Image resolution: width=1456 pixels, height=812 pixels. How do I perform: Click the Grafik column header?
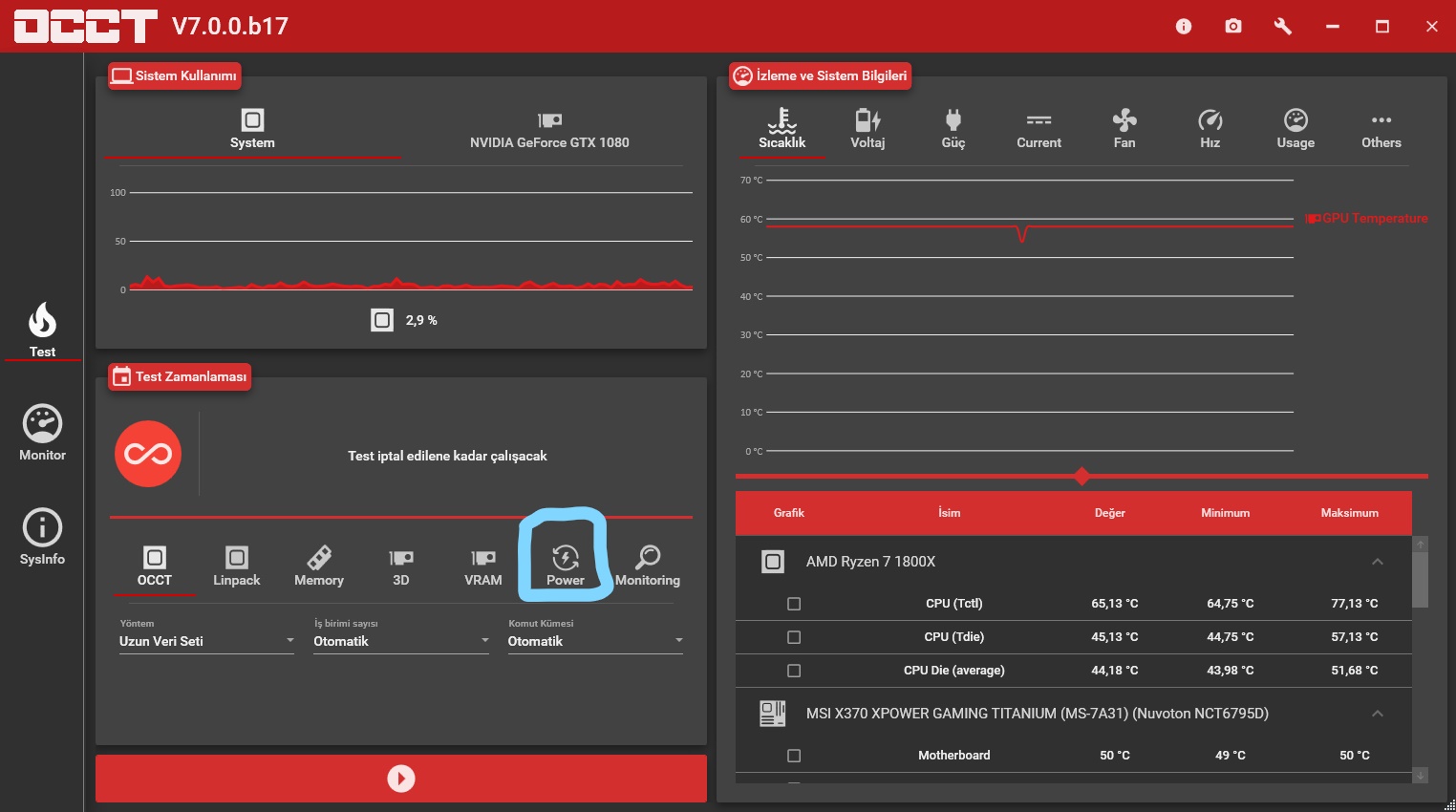coord(789,513)
